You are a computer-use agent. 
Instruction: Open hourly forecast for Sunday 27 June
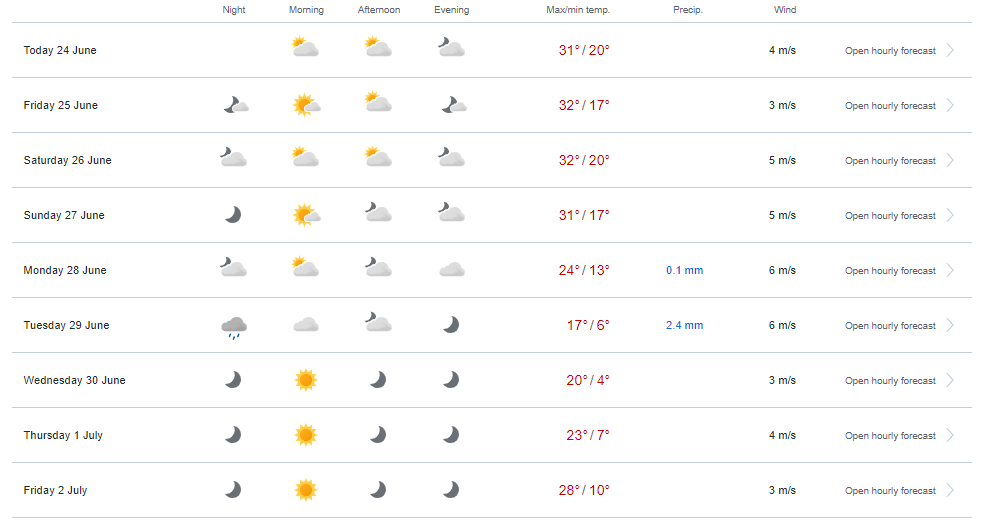(890, 215)
